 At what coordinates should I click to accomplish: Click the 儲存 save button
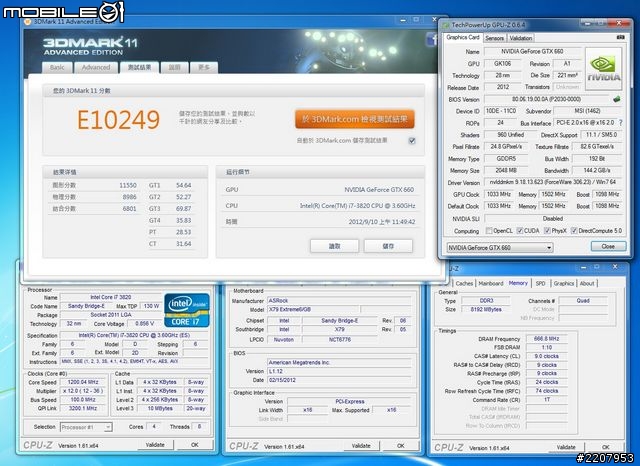388,246
